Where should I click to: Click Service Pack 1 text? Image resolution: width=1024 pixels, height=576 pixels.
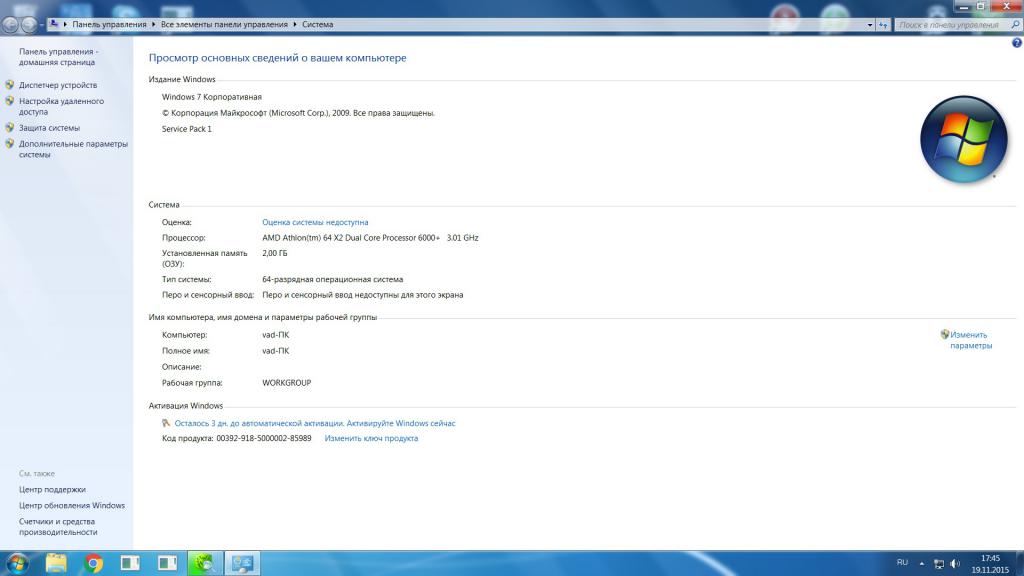(x=187, y=129)
